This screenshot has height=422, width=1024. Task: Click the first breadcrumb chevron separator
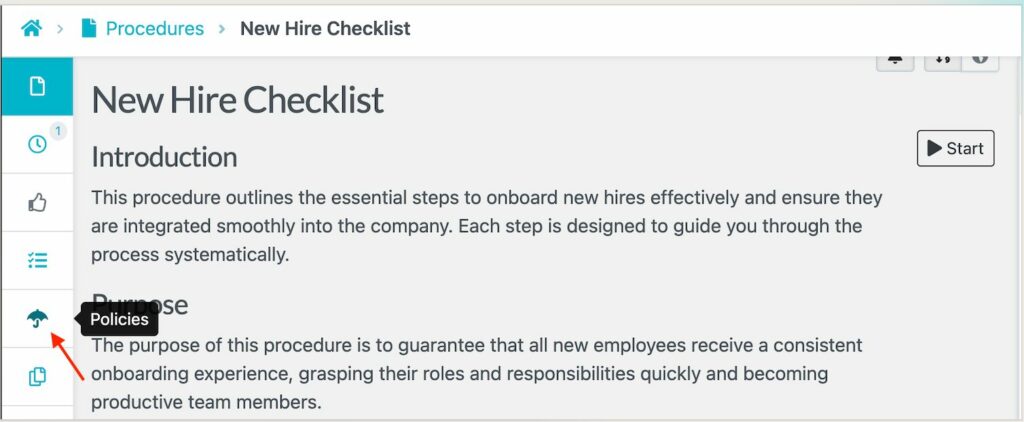pos(61,28)
